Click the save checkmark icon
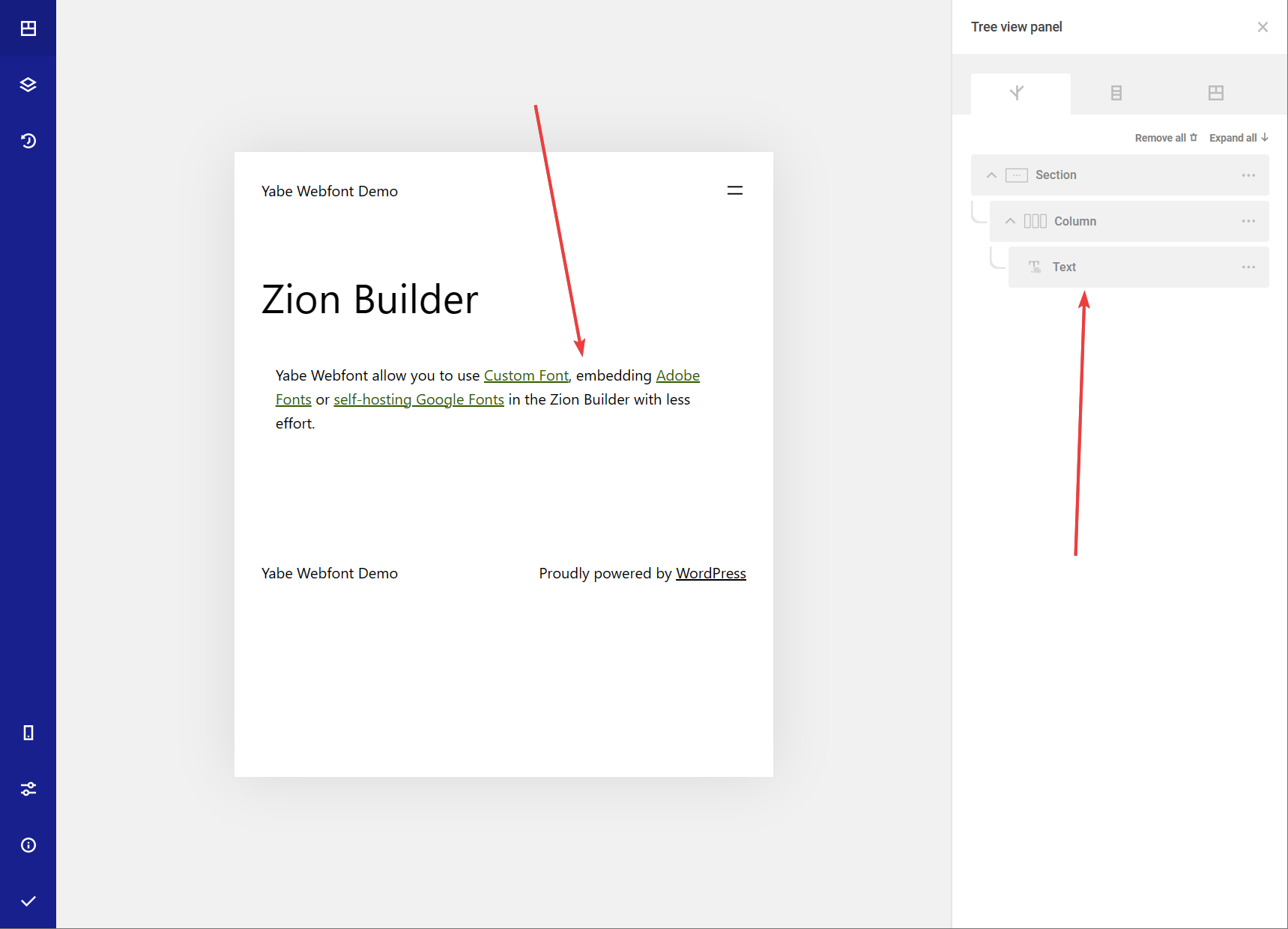Screen dimensions: 1288x929 pyautogui.click(x=28, y=901)
